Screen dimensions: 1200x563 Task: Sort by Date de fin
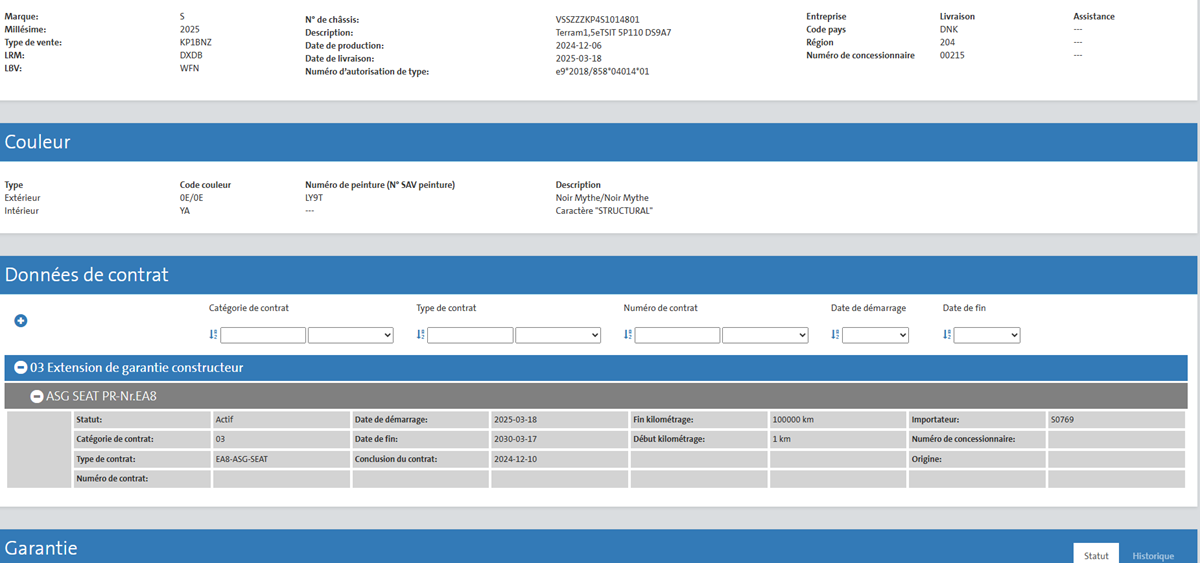(947, 335)
